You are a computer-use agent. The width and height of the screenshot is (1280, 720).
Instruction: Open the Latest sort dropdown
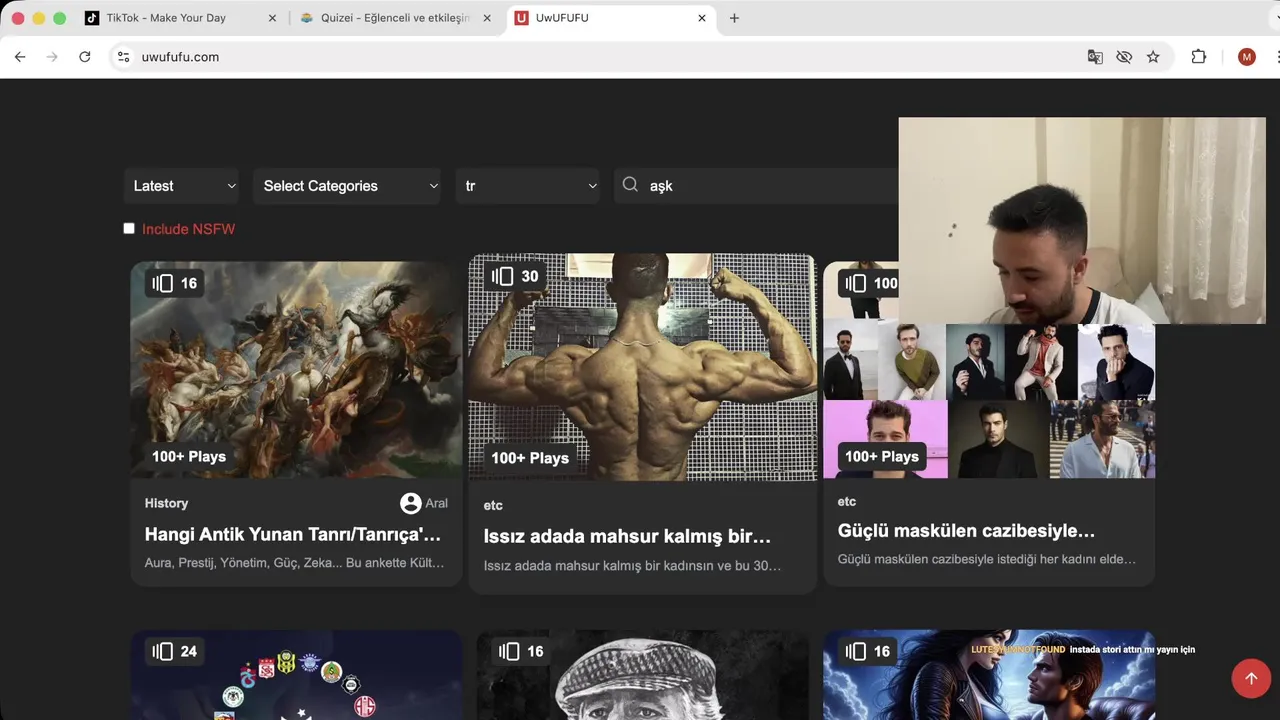[x=184, y=186]
